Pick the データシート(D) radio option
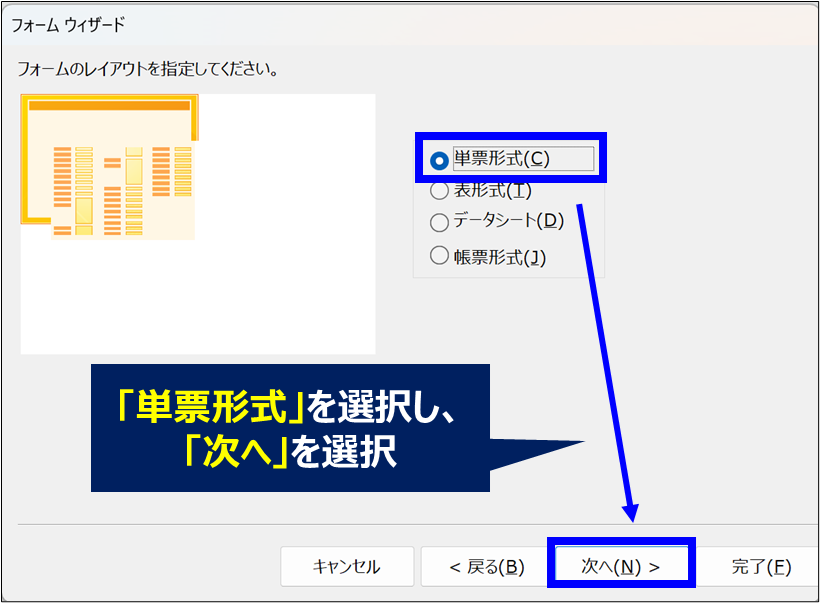The height and width of the screenshot is (603, 820). (438, 222)
